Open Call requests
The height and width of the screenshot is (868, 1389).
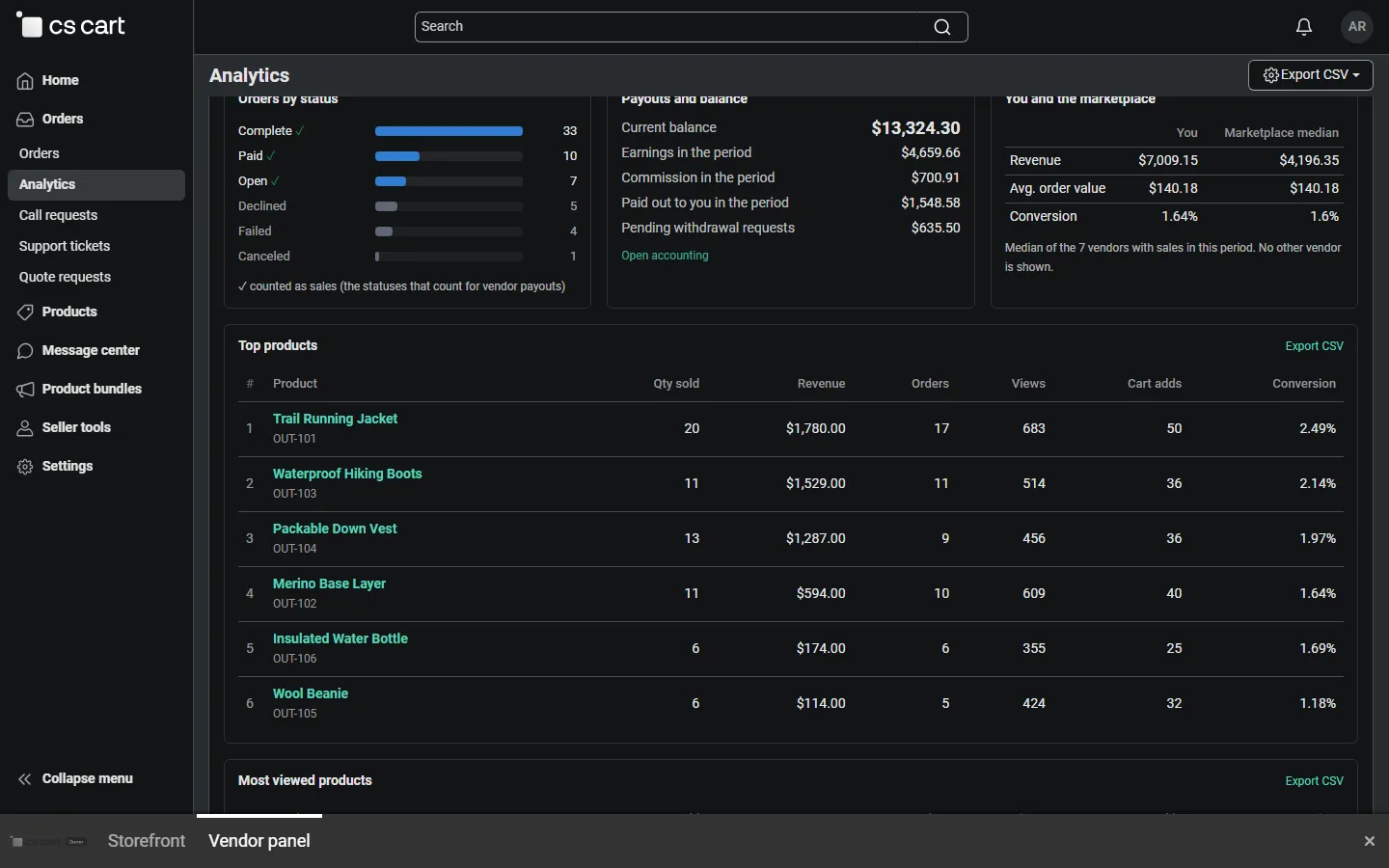click(59, 216)
